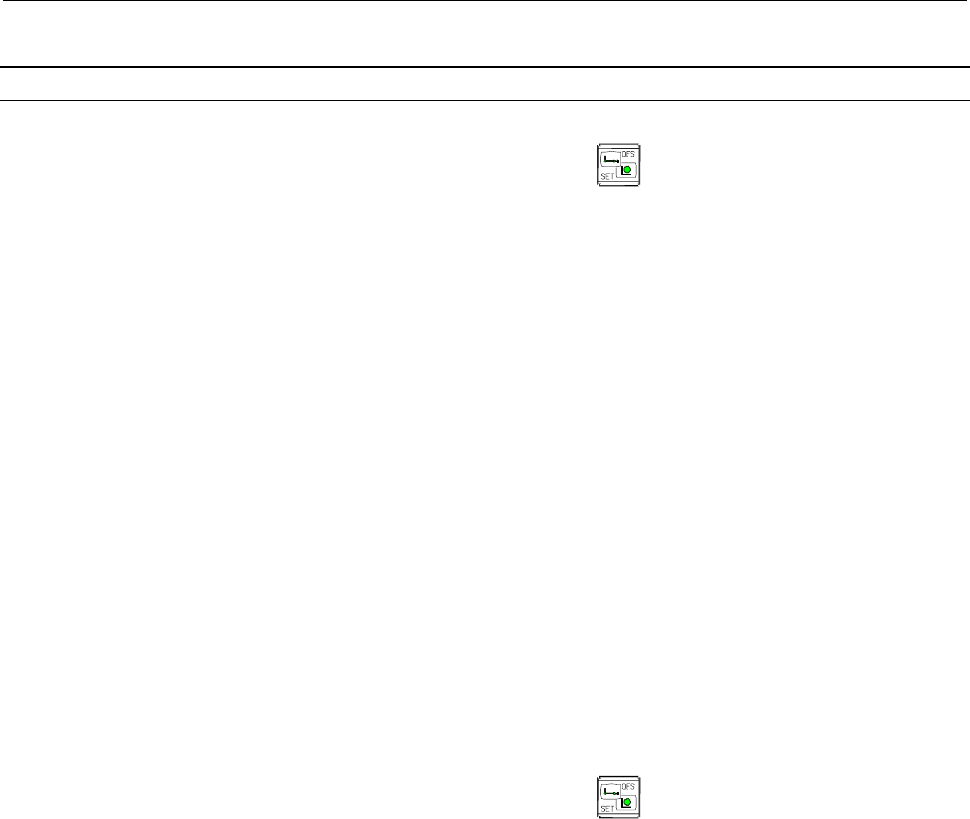Select the OFS label on the lower key

[x=628, y=787]
